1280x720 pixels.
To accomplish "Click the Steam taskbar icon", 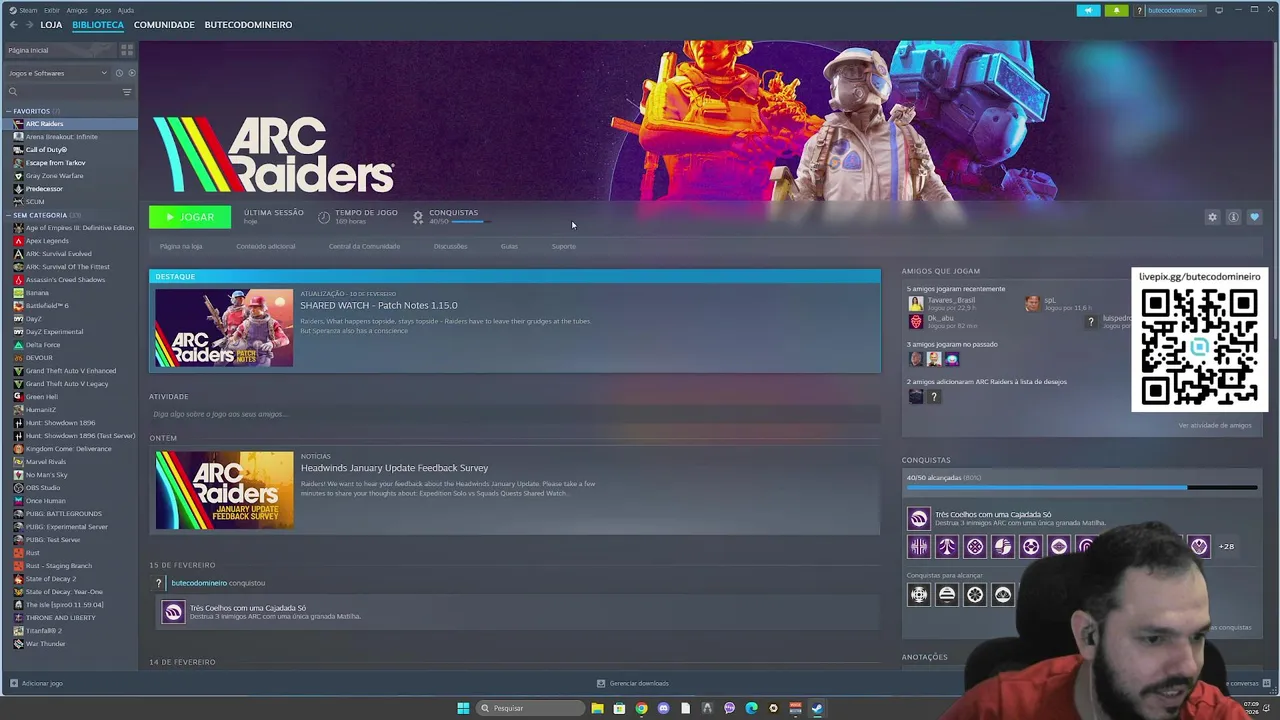I will point(817,708).
